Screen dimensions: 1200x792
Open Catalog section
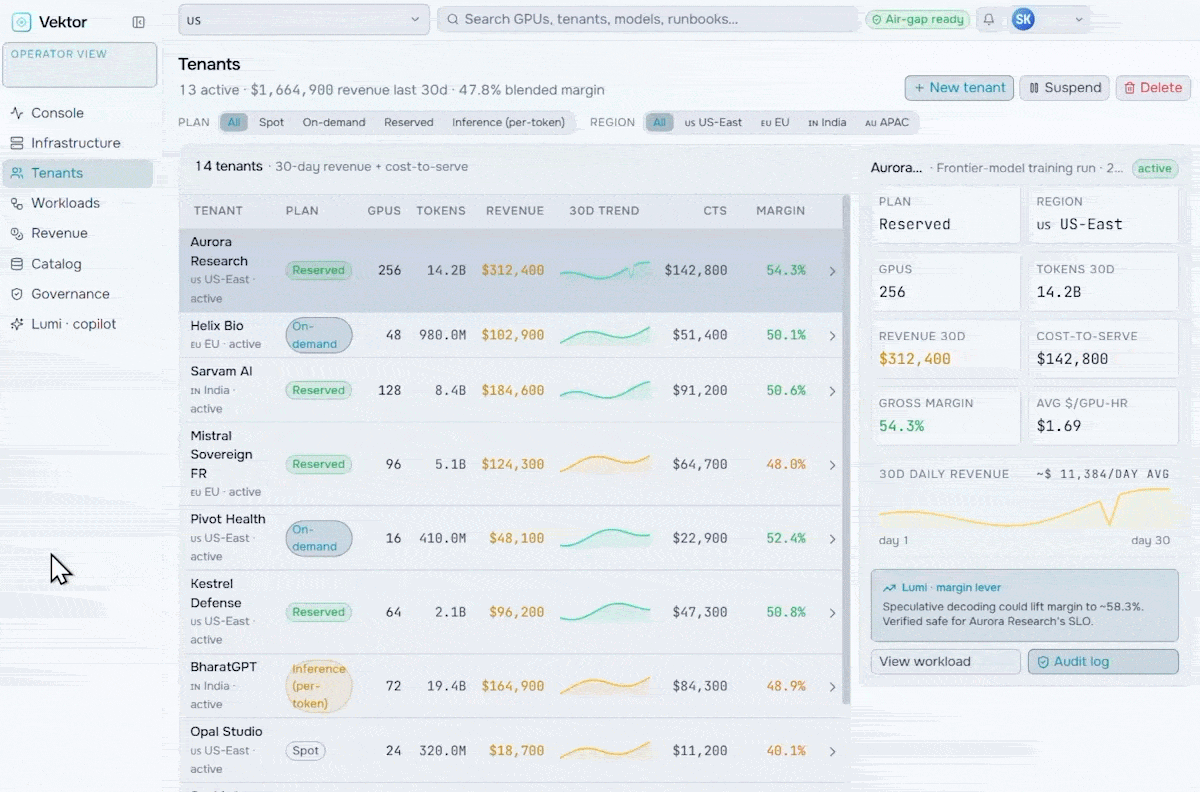point(78,264)
